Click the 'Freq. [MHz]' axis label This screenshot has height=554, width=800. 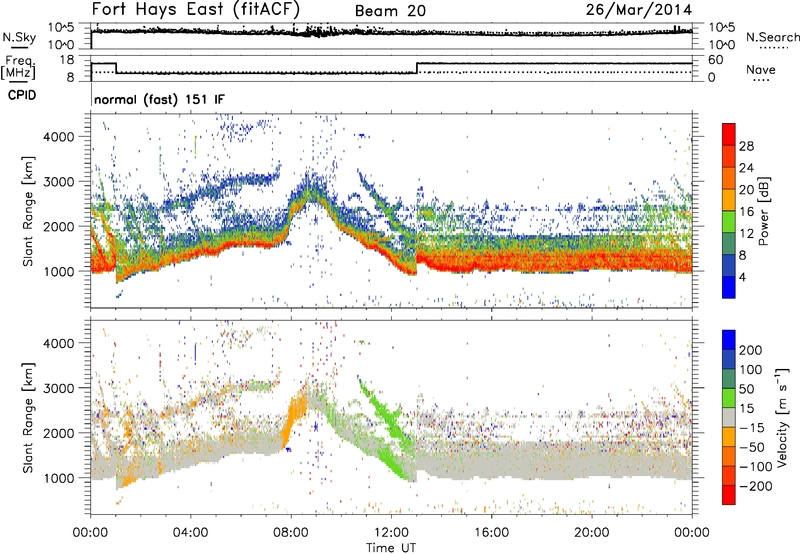[x=18, y=68]
